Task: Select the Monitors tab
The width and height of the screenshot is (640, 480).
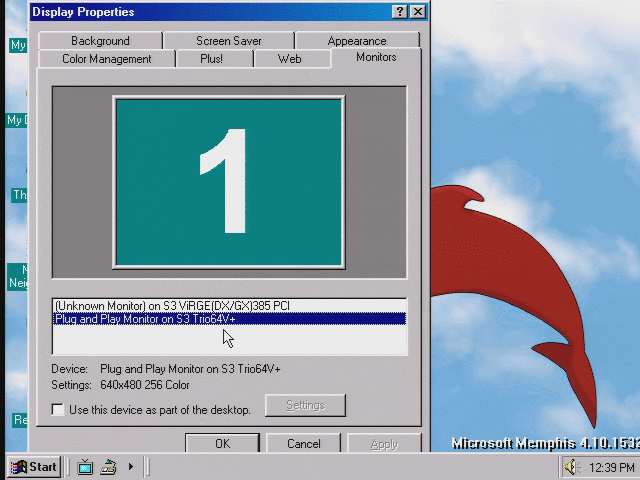Action: tap(376, 57)
